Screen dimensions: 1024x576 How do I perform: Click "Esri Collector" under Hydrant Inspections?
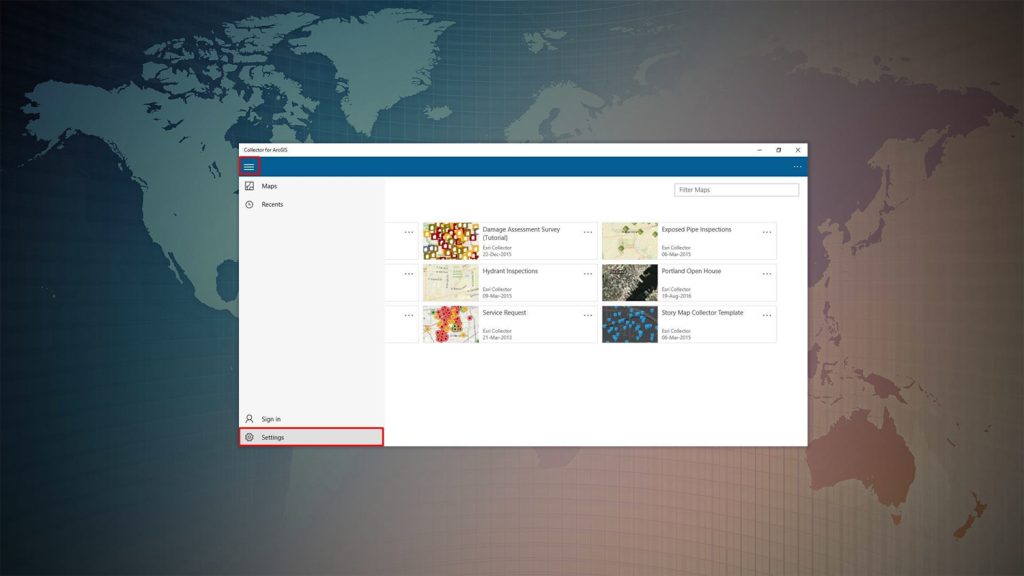tap(497, 289)
